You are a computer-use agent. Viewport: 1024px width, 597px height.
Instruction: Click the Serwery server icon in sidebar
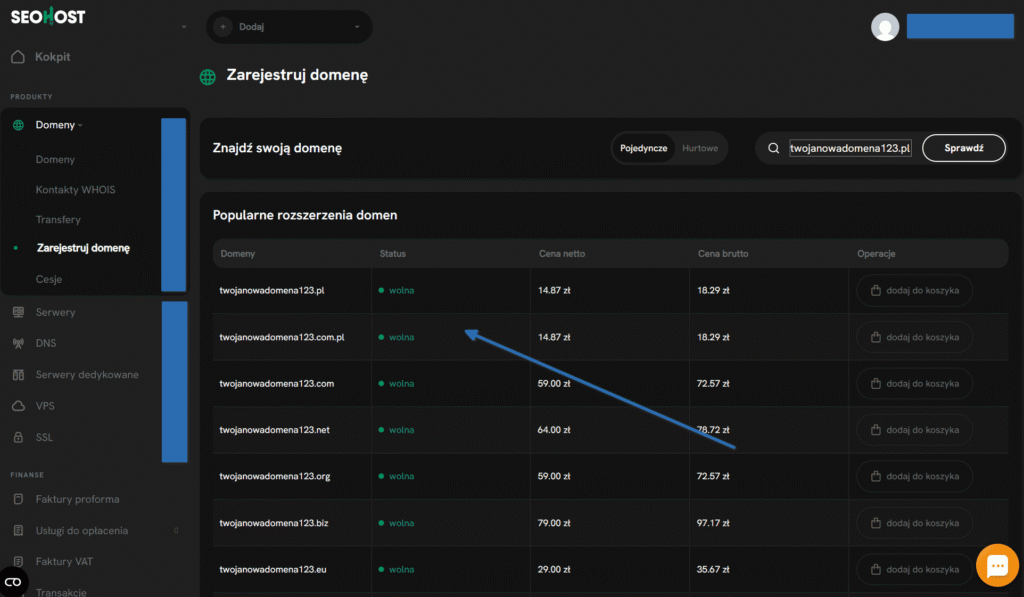(x=18, y=312)
